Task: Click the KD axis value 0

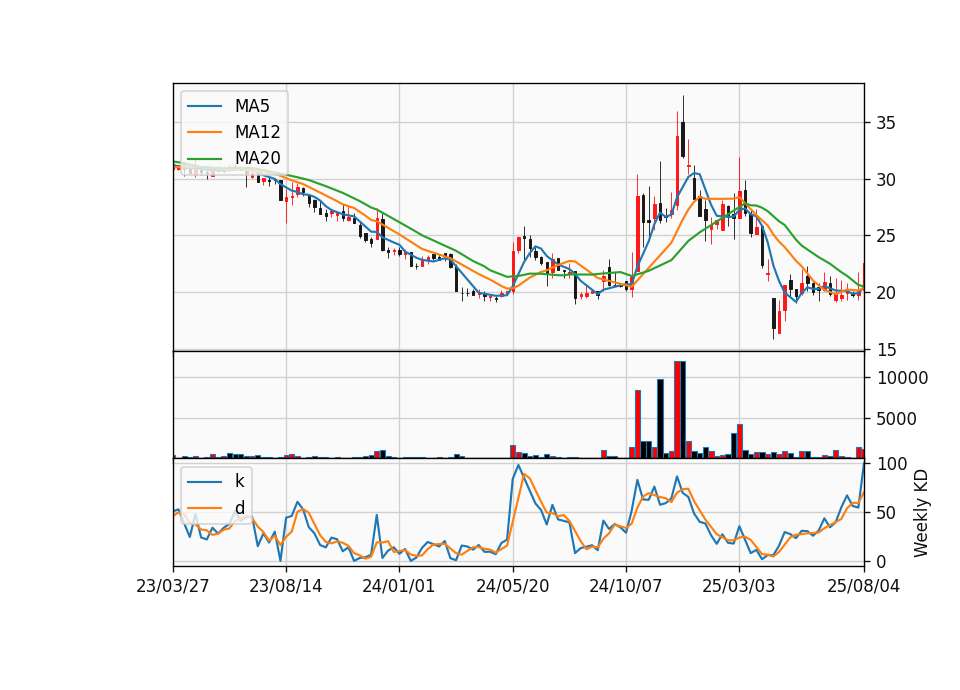Action: coord(881,561)
